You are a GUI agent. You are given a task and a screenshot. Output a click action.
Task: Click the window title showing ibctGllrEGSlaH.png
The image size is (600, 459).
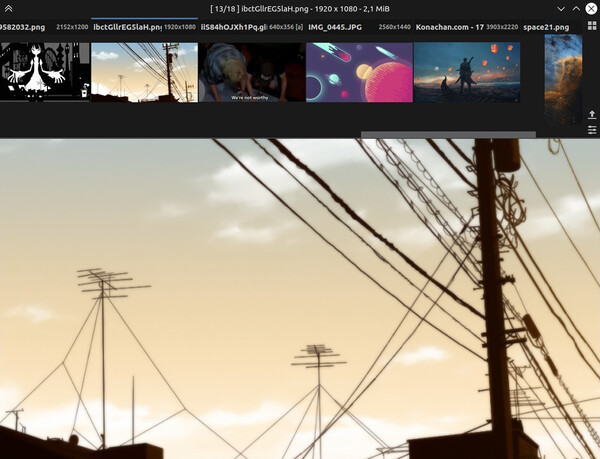coord(300,9)
